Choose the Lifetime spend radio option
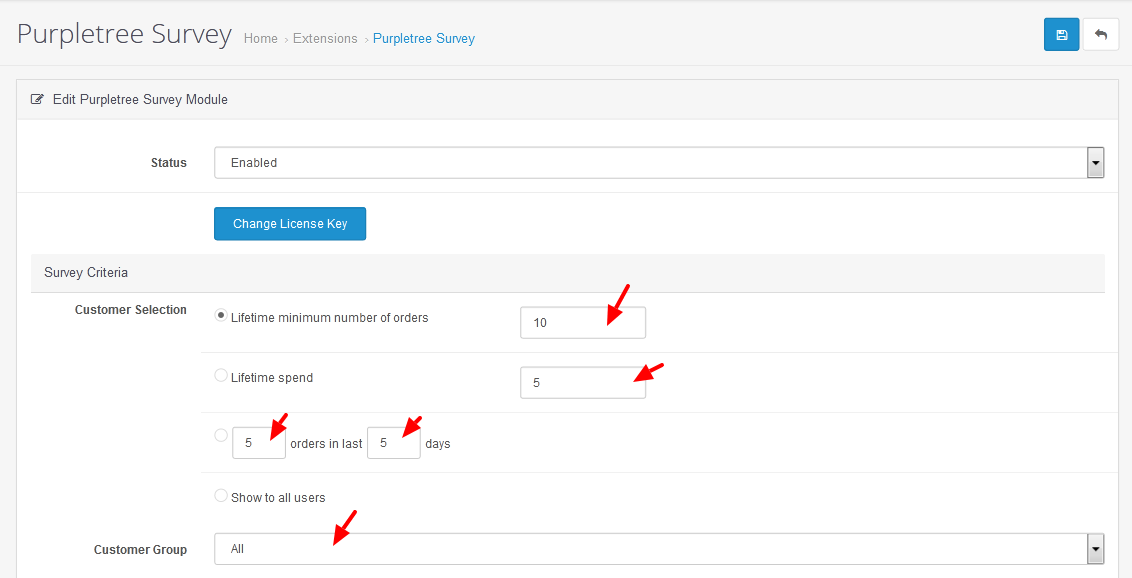This screenshot has width=1132, height=578. pyautogui.click(x=221, y=376)
